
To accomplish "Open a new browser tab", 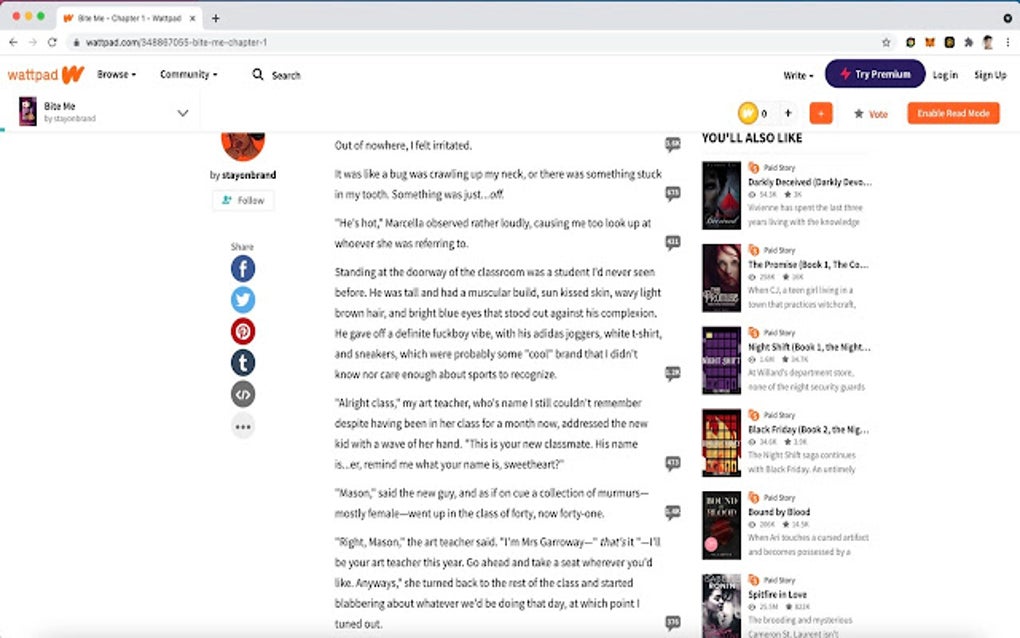I will coord(215,18).
